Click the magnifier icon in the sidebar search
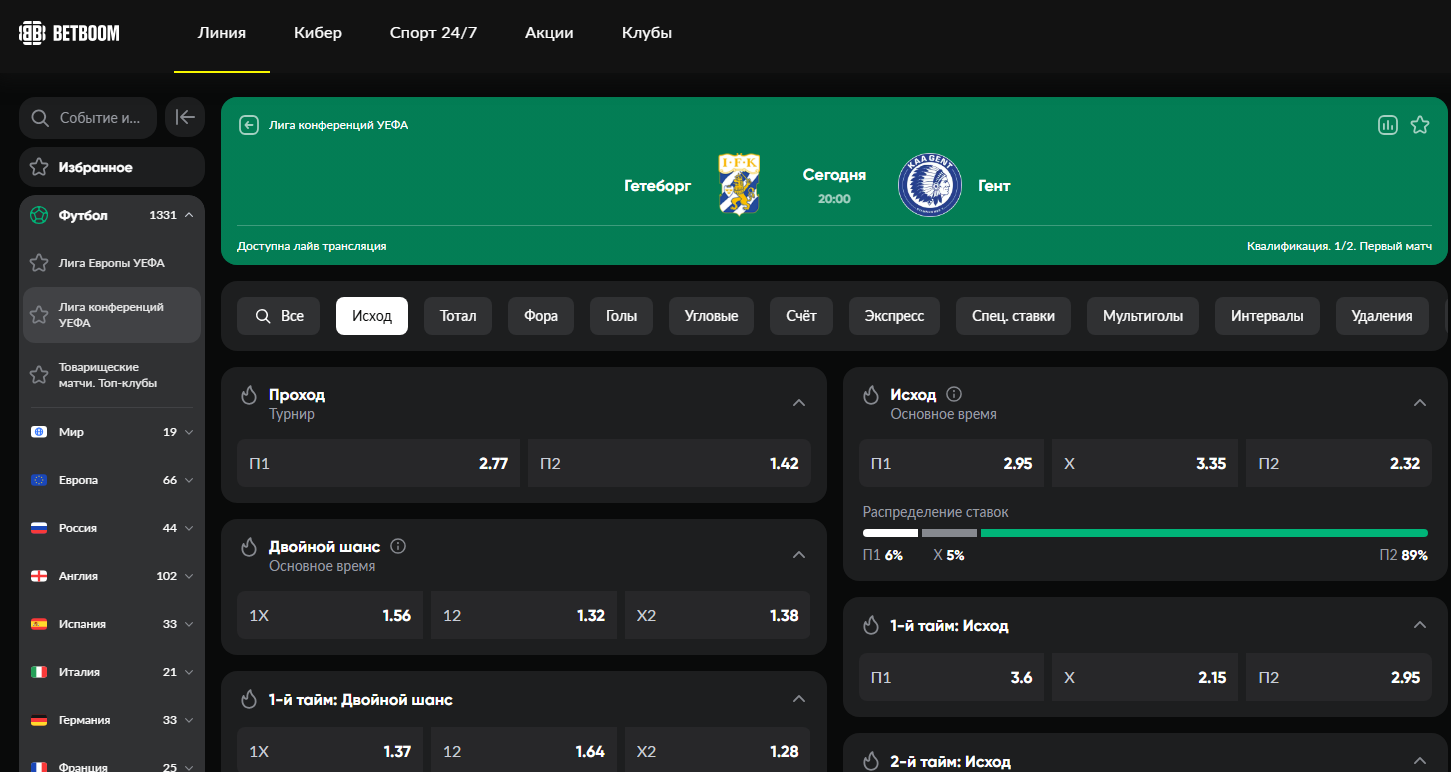1451x772 pixels. click(x=40, y=118)
